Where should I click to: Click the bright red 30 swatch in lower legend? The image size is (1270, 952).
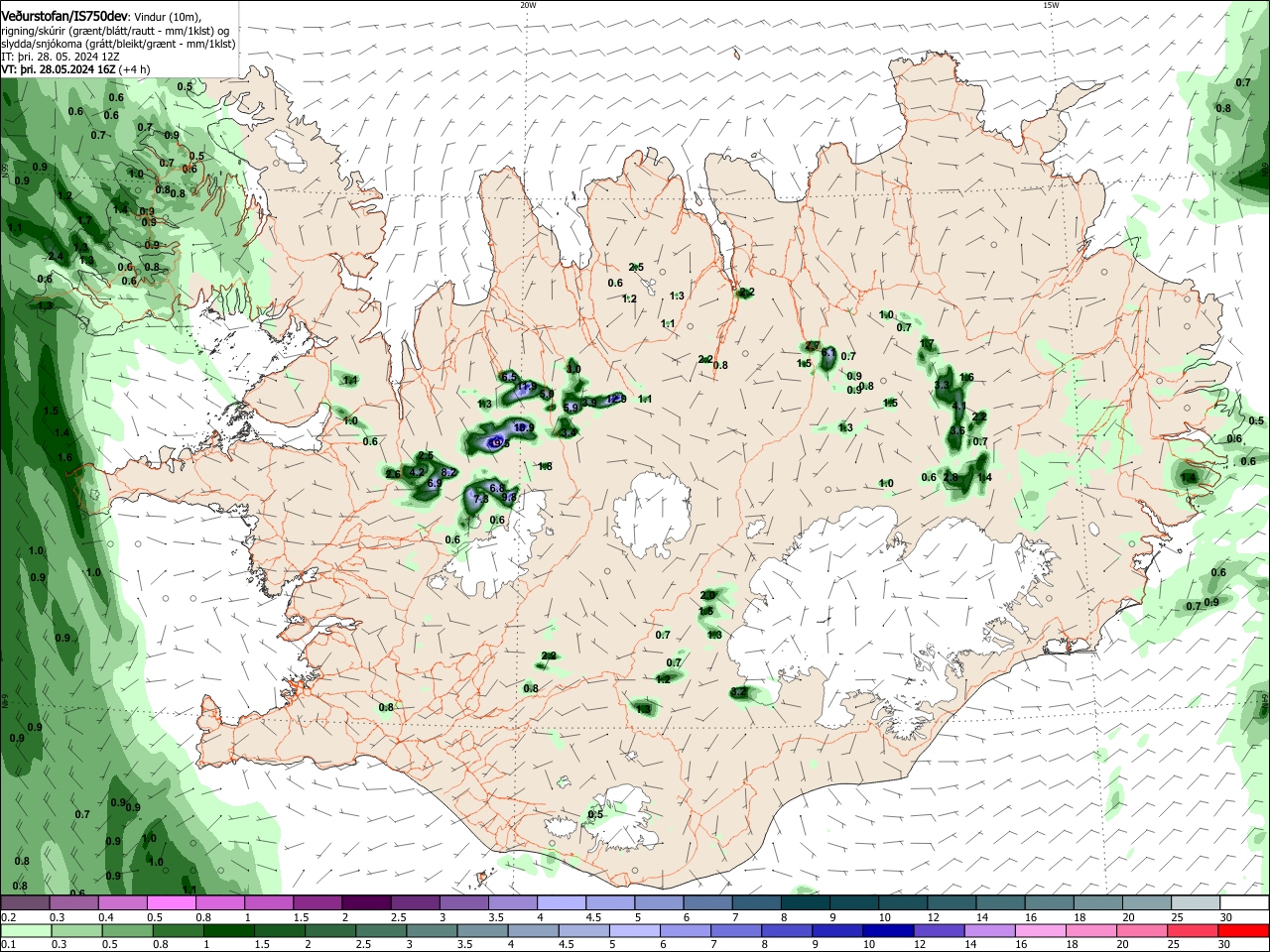1244,931
